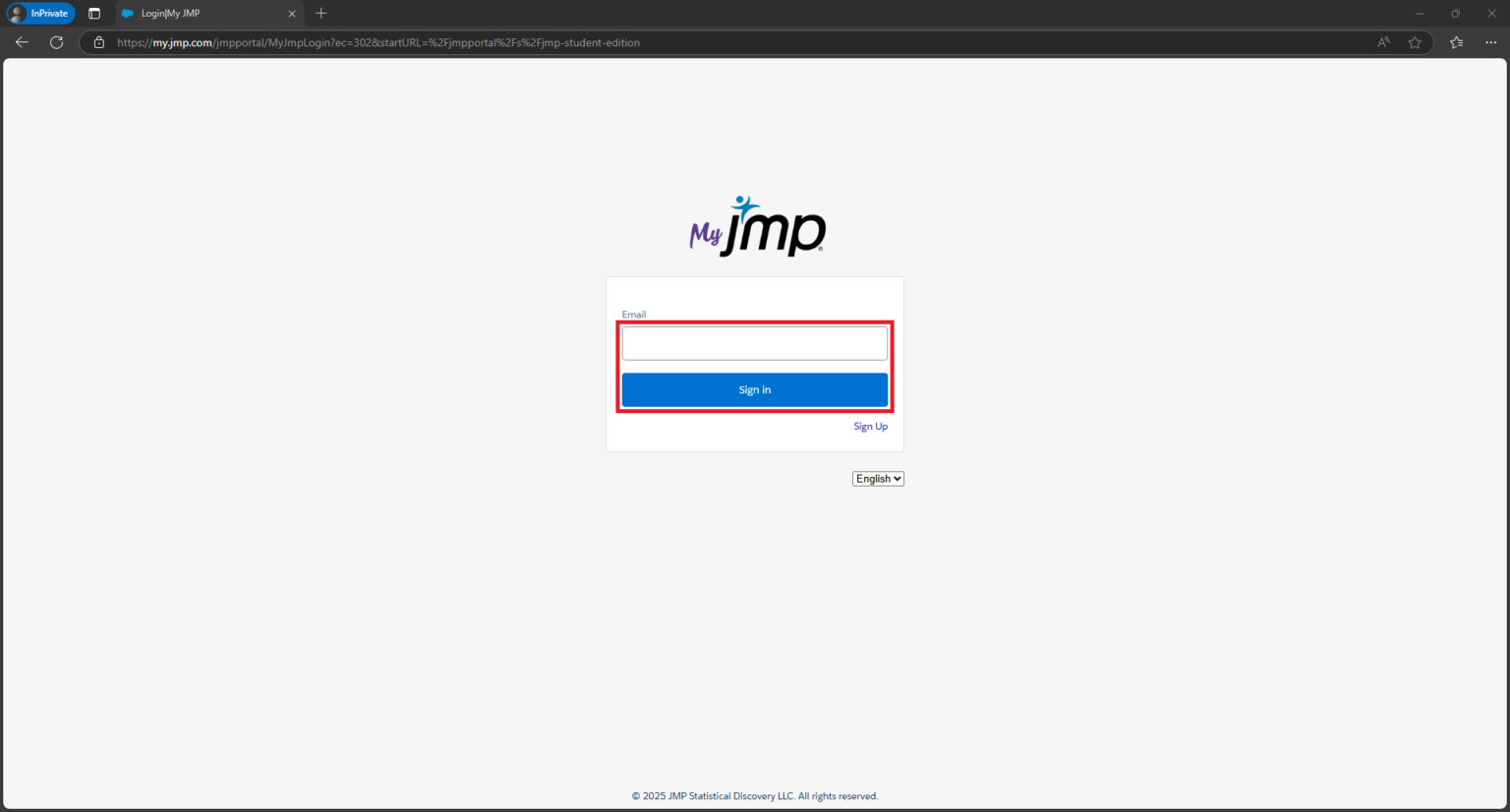Open the site permissions lock icon

[x=98, y=42]
